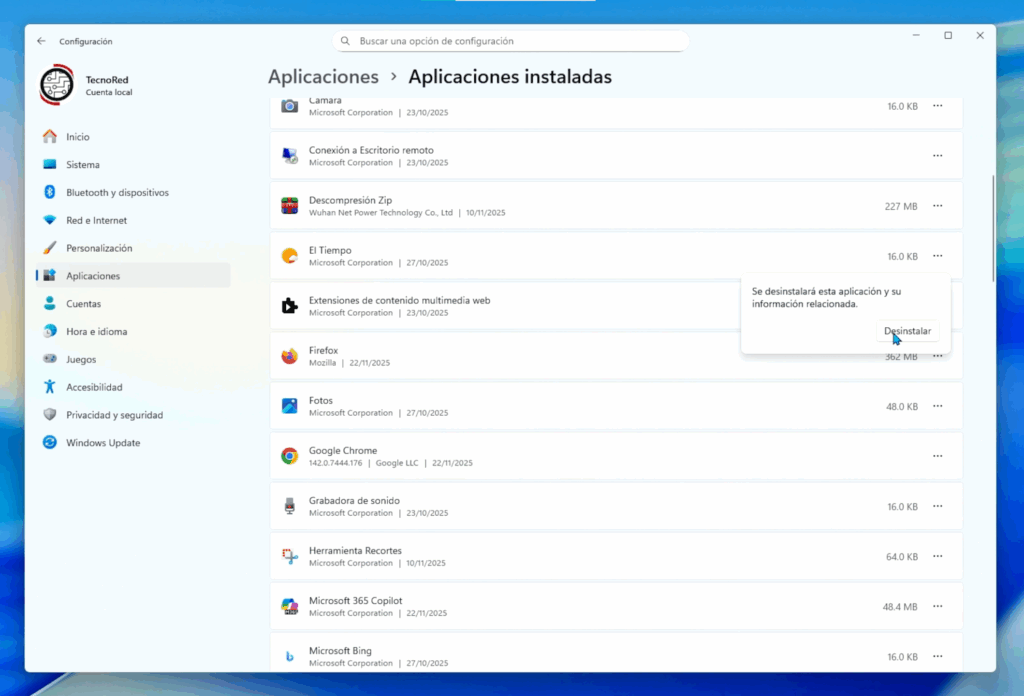Confirm uninstall by clicking Desinstalar

907,330
